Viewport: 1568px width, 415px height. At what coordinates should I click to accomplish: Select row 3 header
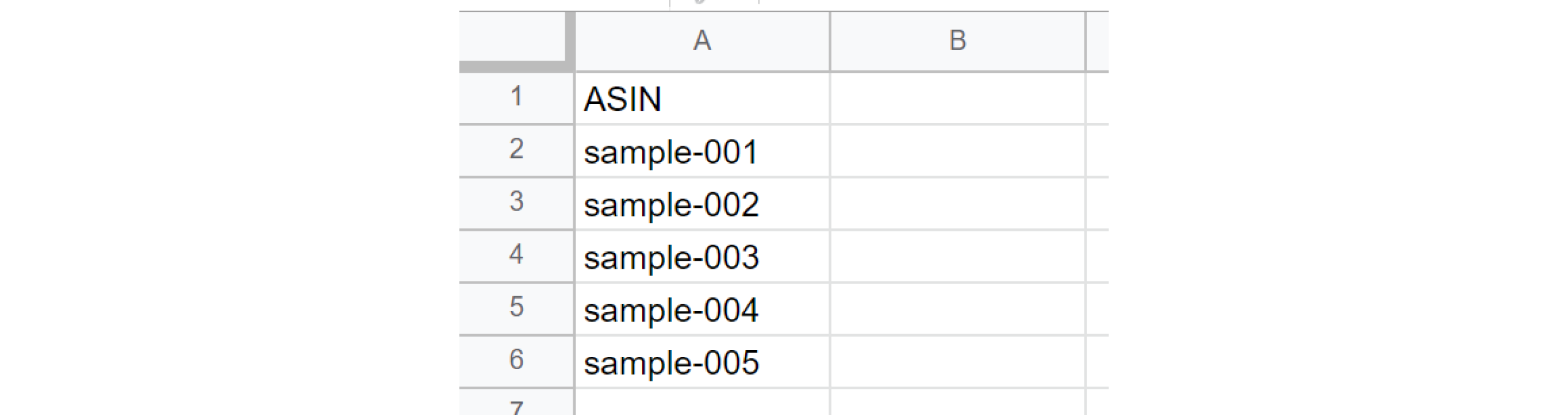click(516, 203)
